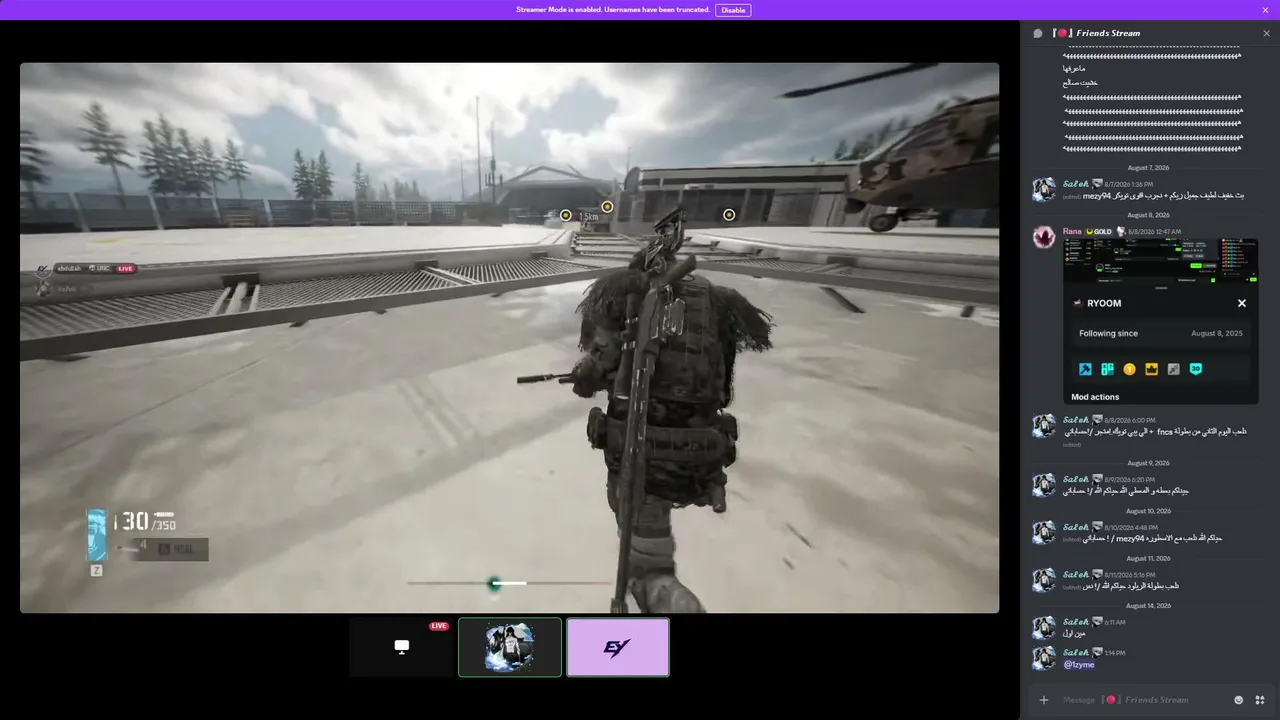Click the Rana username
Image resolution: width=1280 pixels, height=720 pixels.
tap(1072, 231)
